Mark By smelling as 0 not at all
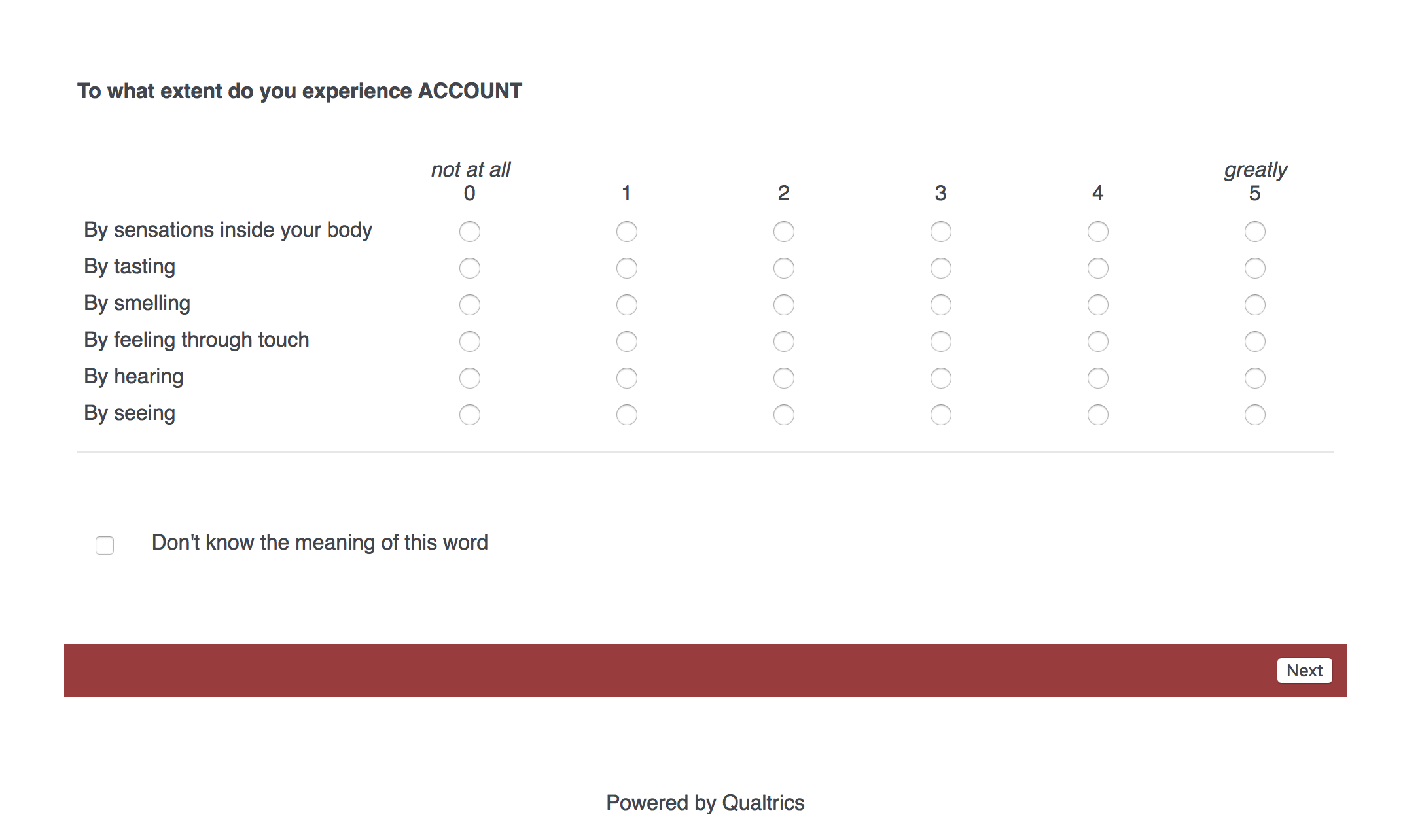This screenshot has width=1403, height=840. point(470,305)
